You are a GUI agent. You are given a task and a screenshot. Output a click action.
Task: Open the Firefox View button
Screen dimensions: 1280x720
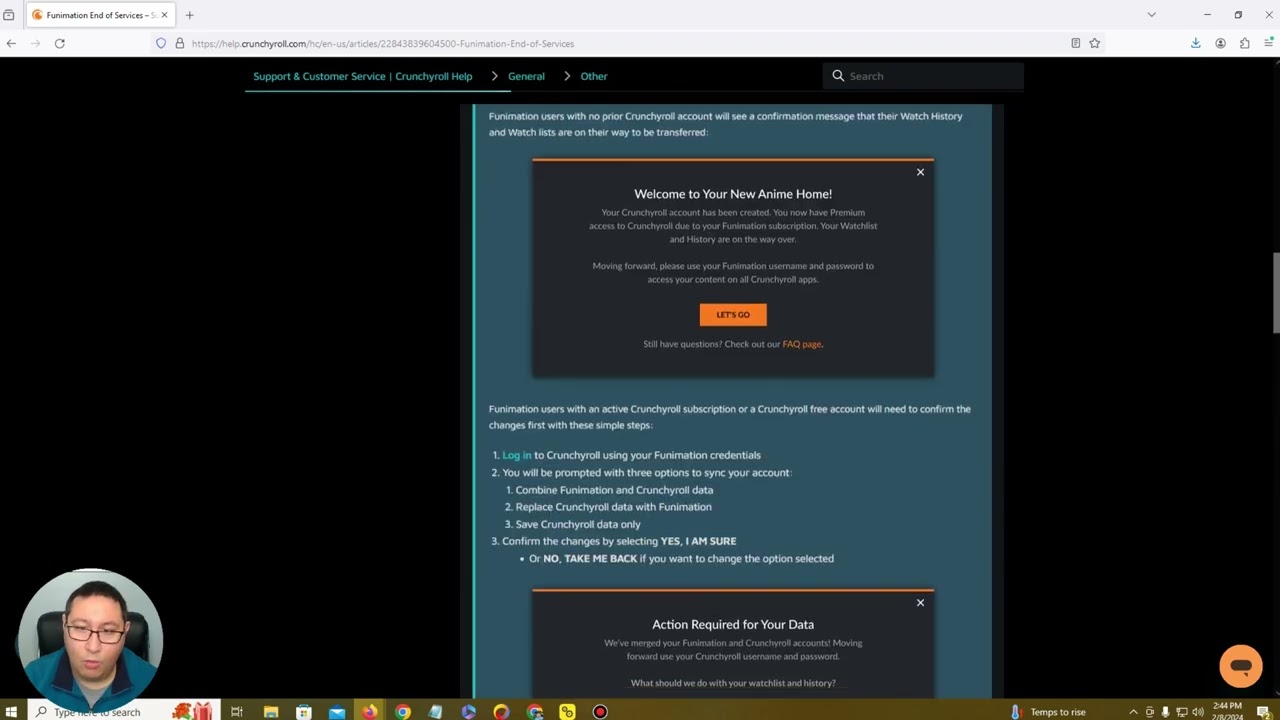(9, 15)
